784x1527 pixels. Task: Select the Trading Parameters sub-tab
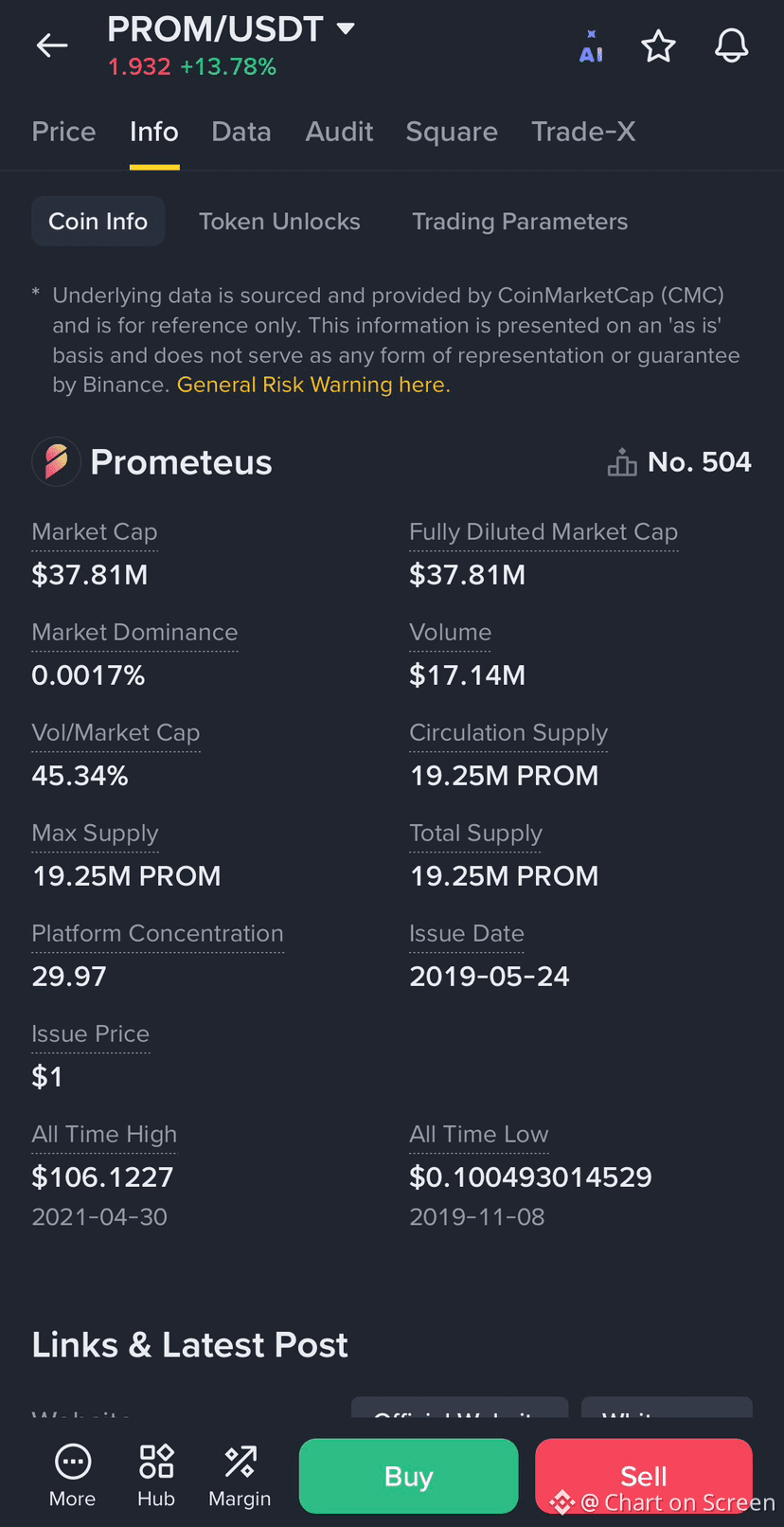[x=520, y=222]
